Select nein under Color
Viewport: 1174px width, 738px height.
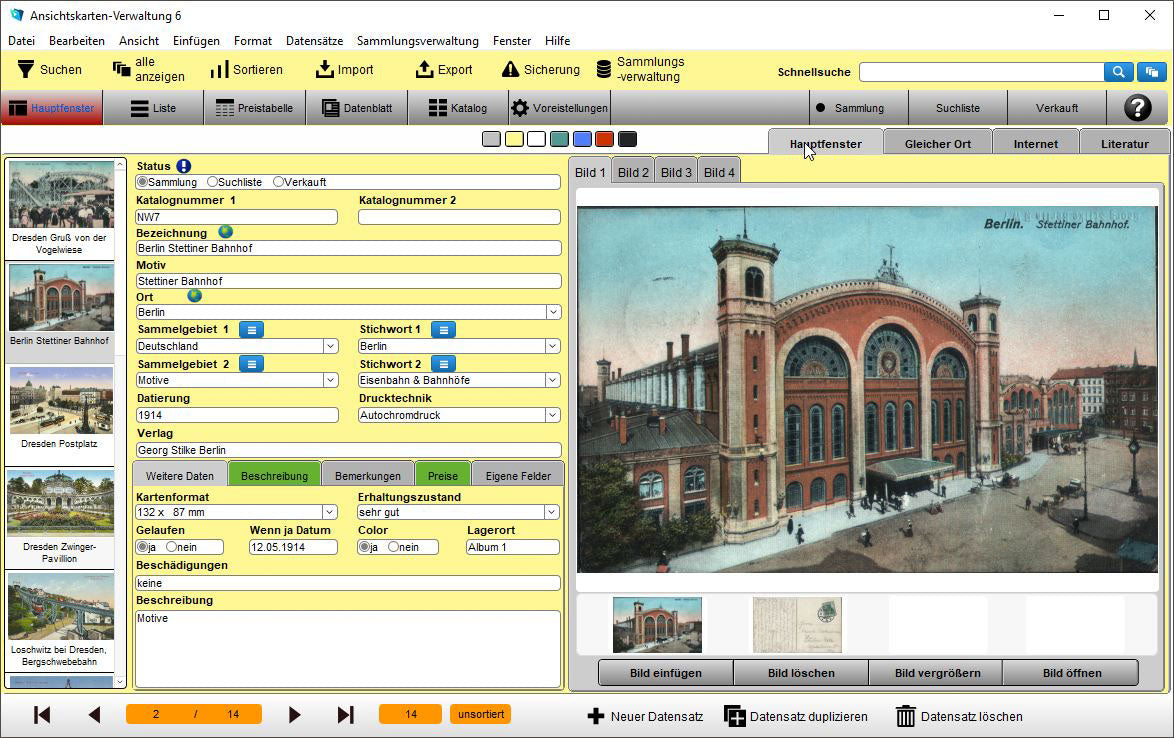pyautogui.click(x=393, y=547)
